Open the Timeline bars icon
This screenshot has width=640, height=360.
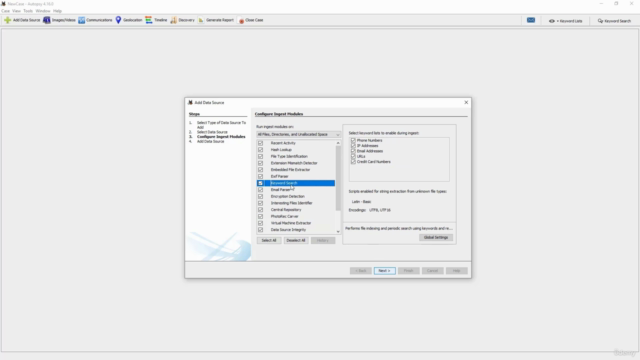point(149,20)
